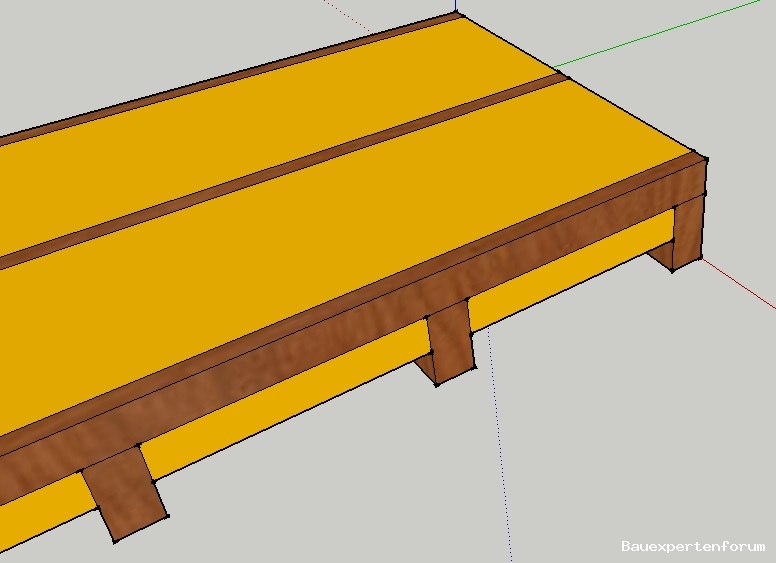The image size is (776, 563).
Task: Select the wooden strip along the far edge
Action: click(x=230, y=78)
